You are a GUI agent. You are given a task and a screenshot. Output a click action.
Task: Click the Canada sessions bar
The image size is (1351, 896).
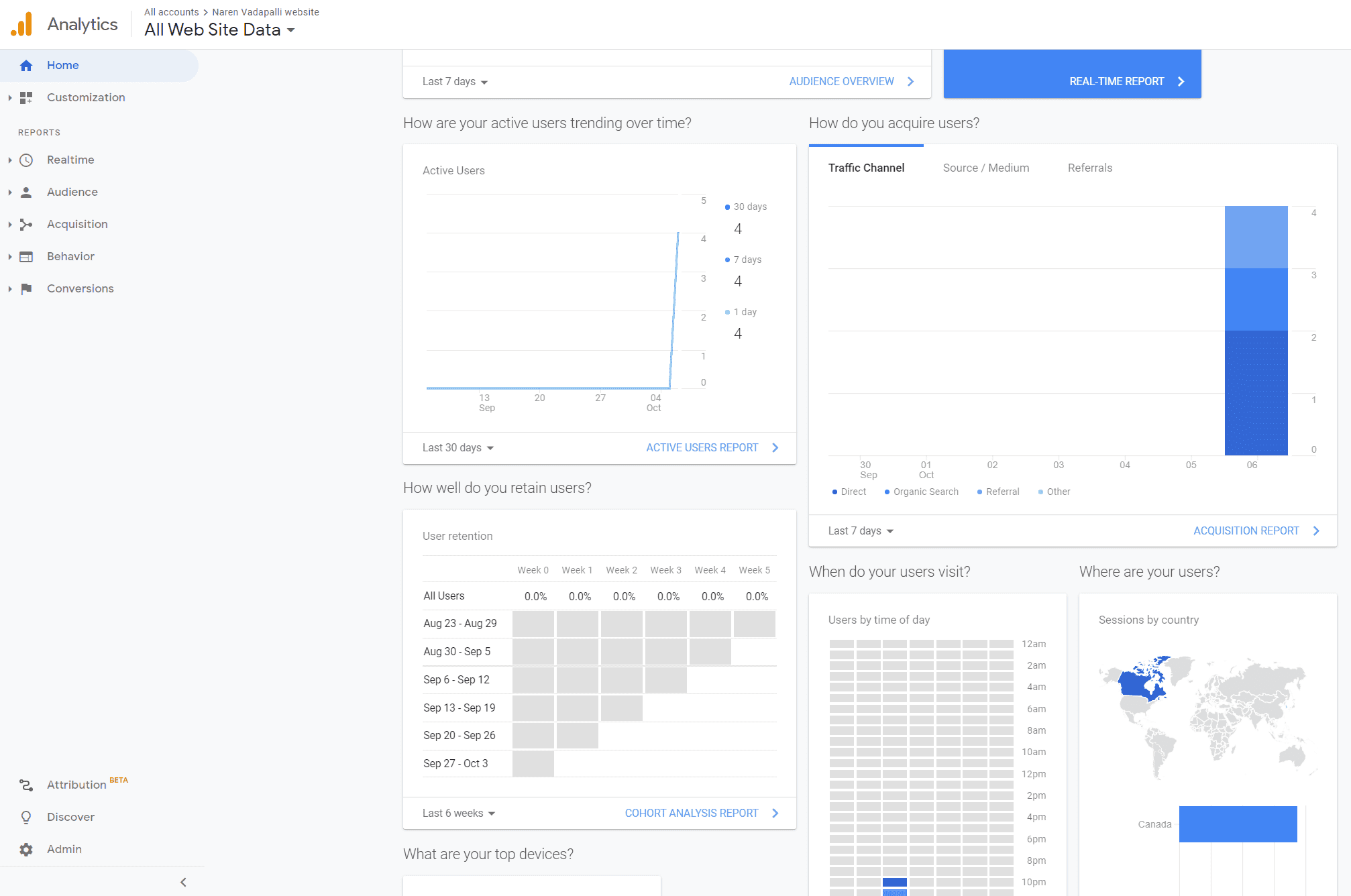1238,824
